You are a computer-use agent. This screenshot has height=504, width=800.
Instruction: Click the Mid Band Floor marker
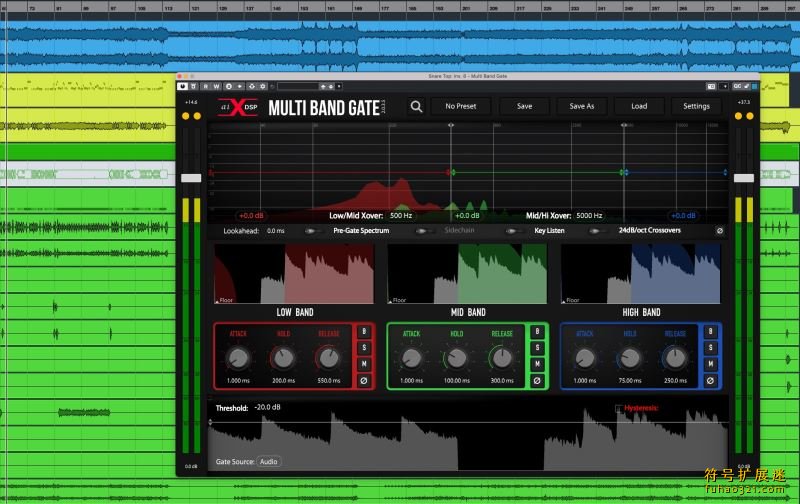pyautogui.click(x=397, y=300)
